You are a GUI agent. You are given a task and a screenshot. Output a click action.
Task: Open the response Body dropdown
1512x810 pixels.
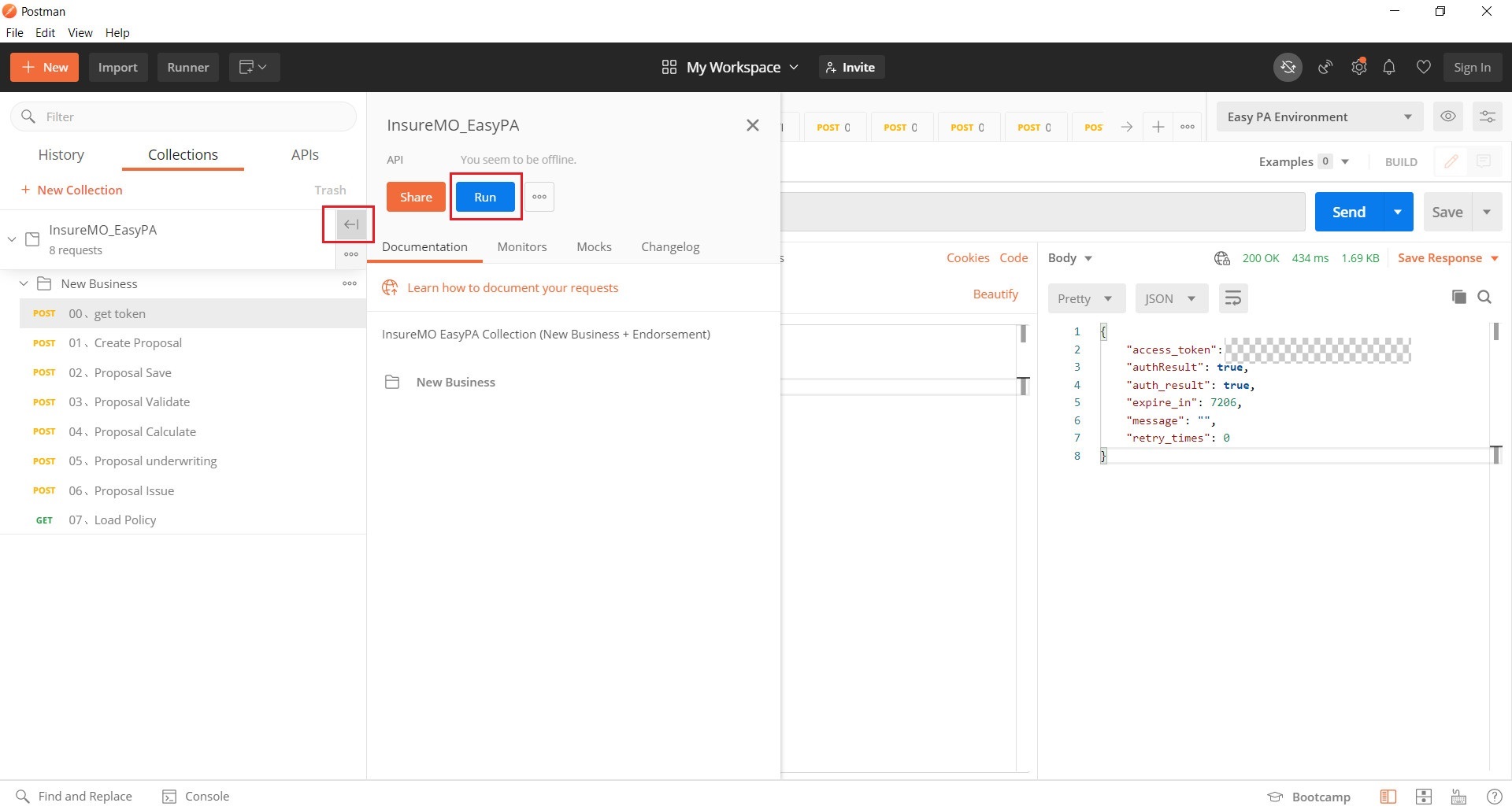[x=1069, y=258]
